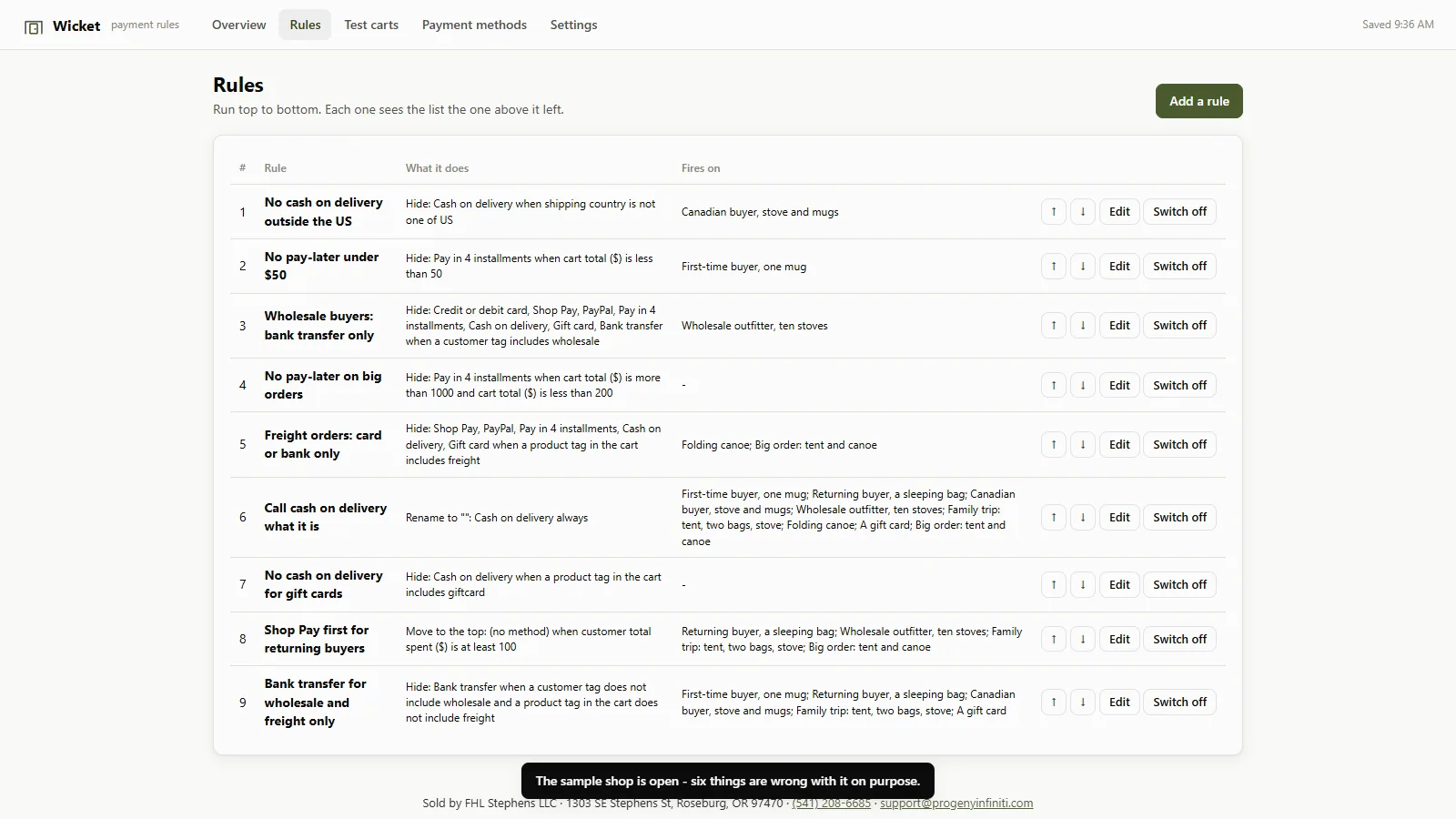Move down 'Freight orders: card or bank only'
This screenshot has height=819, width=1456.
point(1082,445)
